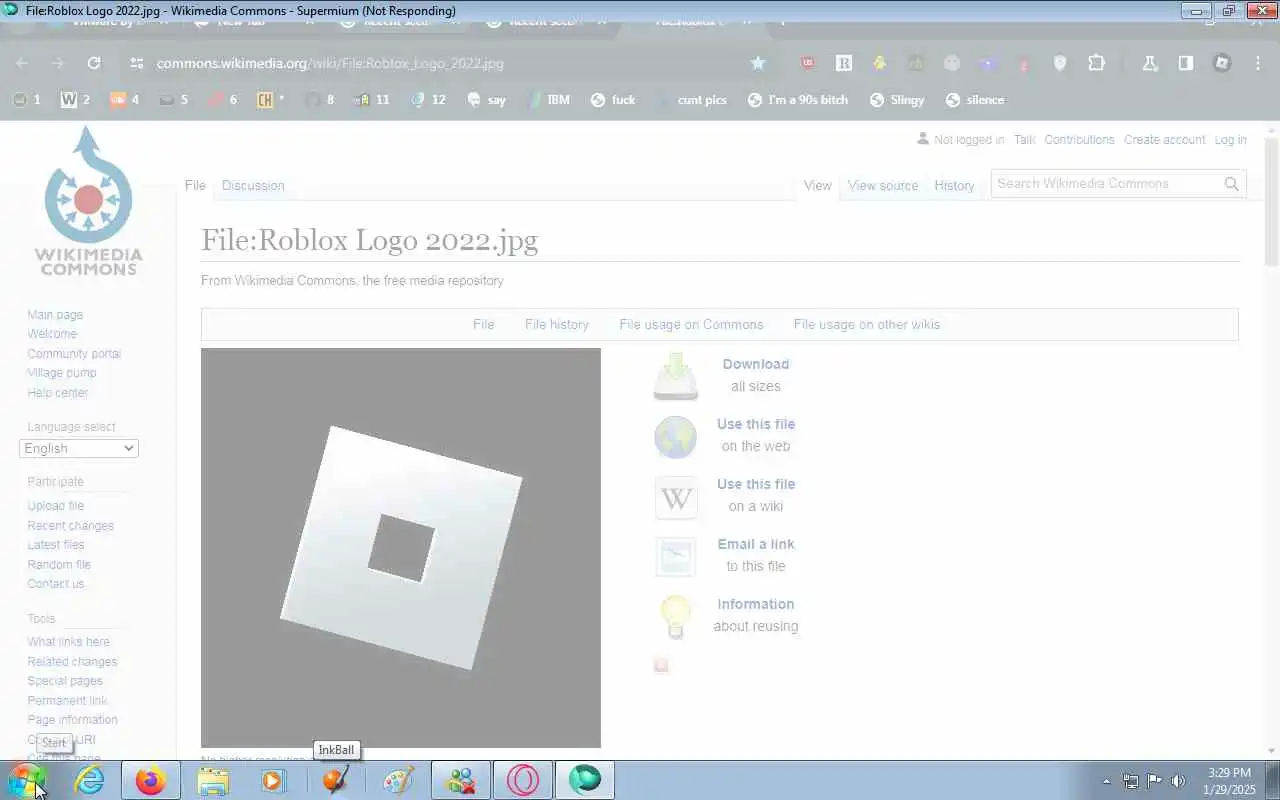Open bookmark labeled 2 with W icon

(x=75, y=100)
